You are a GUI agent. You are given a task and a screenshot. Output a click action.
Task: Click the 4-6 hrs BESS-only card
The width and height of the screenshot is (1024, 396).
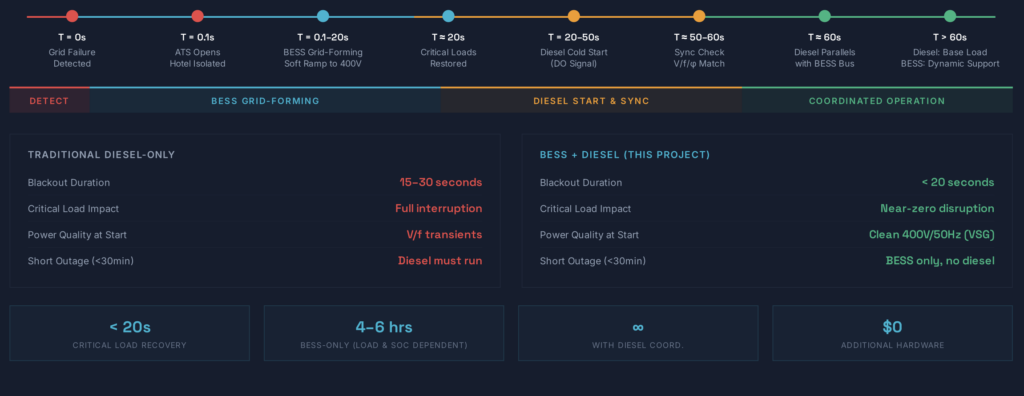coord(383,333)
